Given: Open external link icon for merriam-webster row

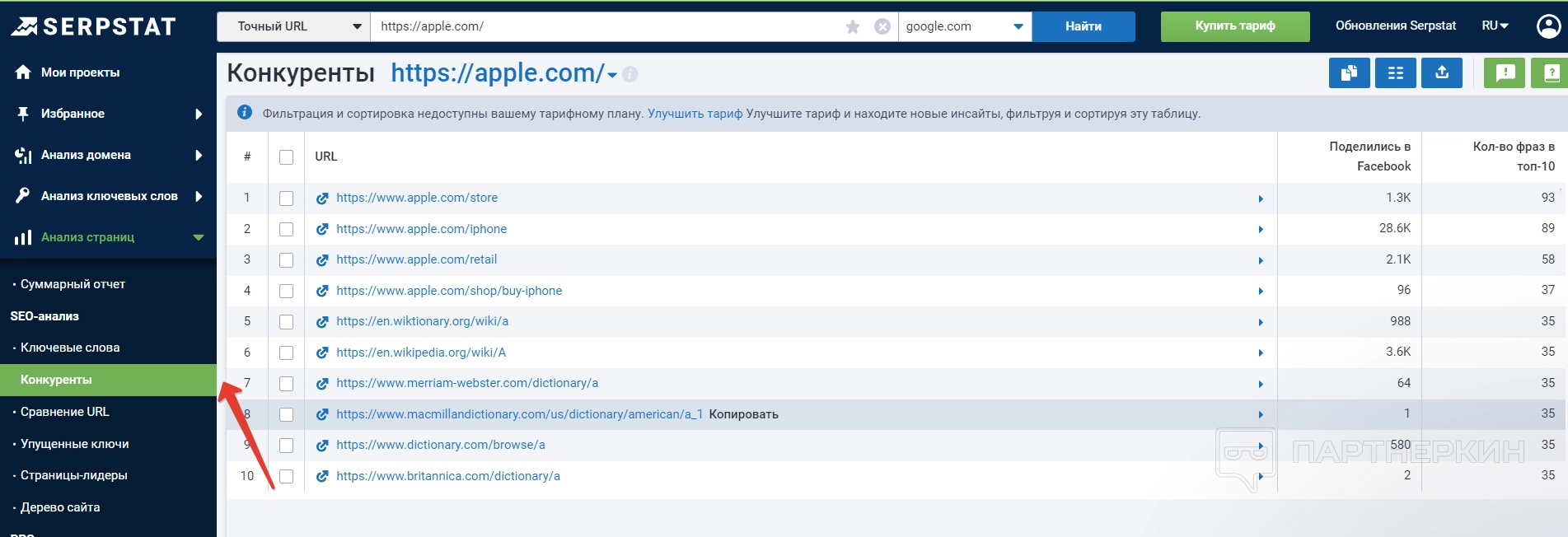Looking at the screenshot, I should 322,384.
